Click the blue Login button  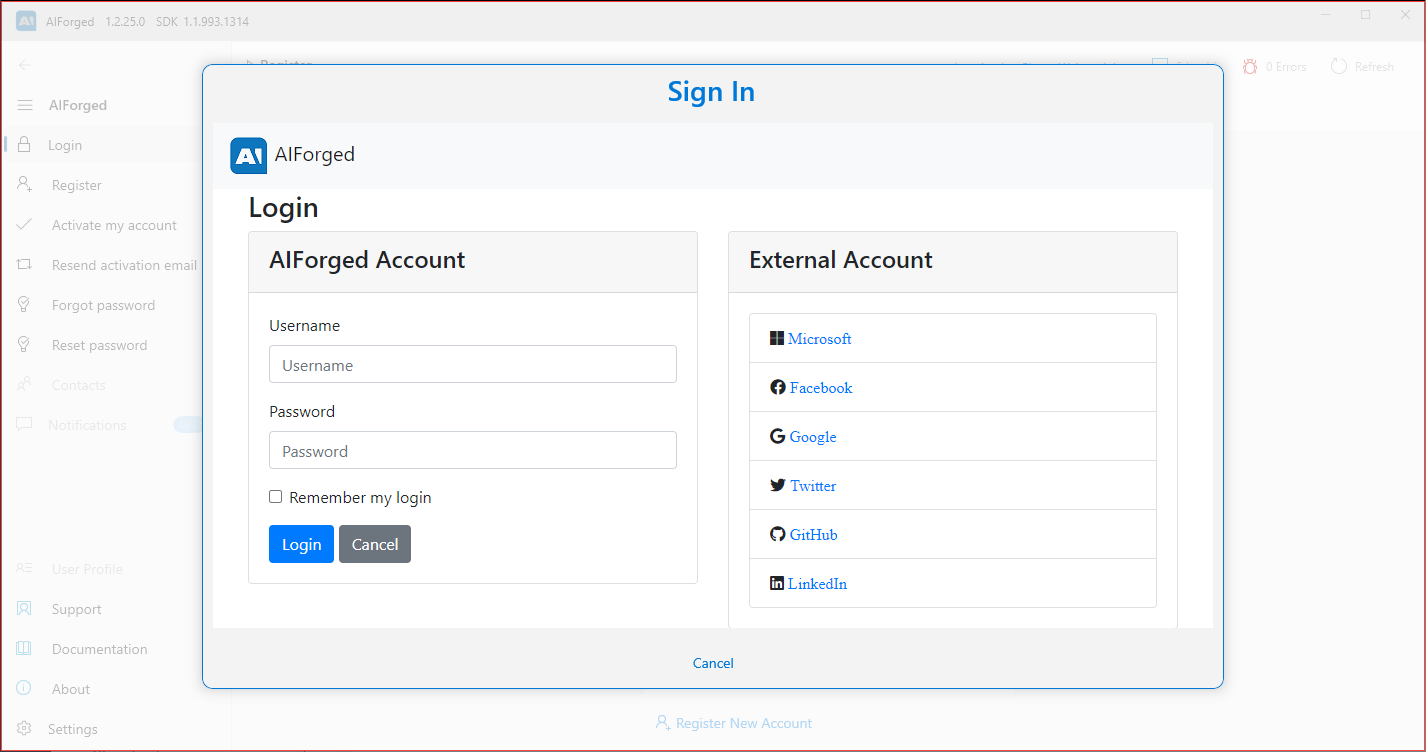coord(301,544)
